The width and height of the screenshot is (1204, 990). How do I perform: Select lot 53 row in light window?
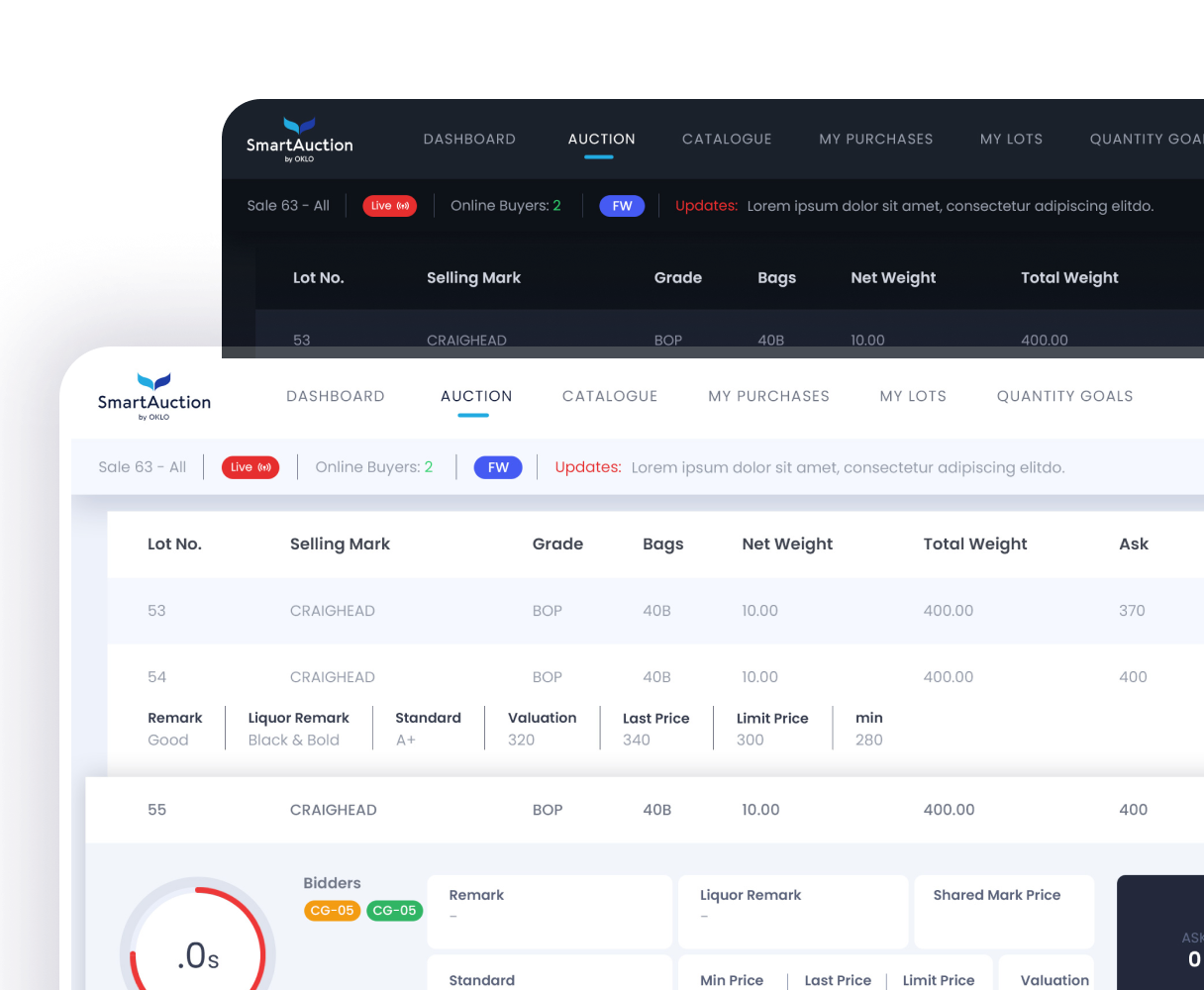655,611
